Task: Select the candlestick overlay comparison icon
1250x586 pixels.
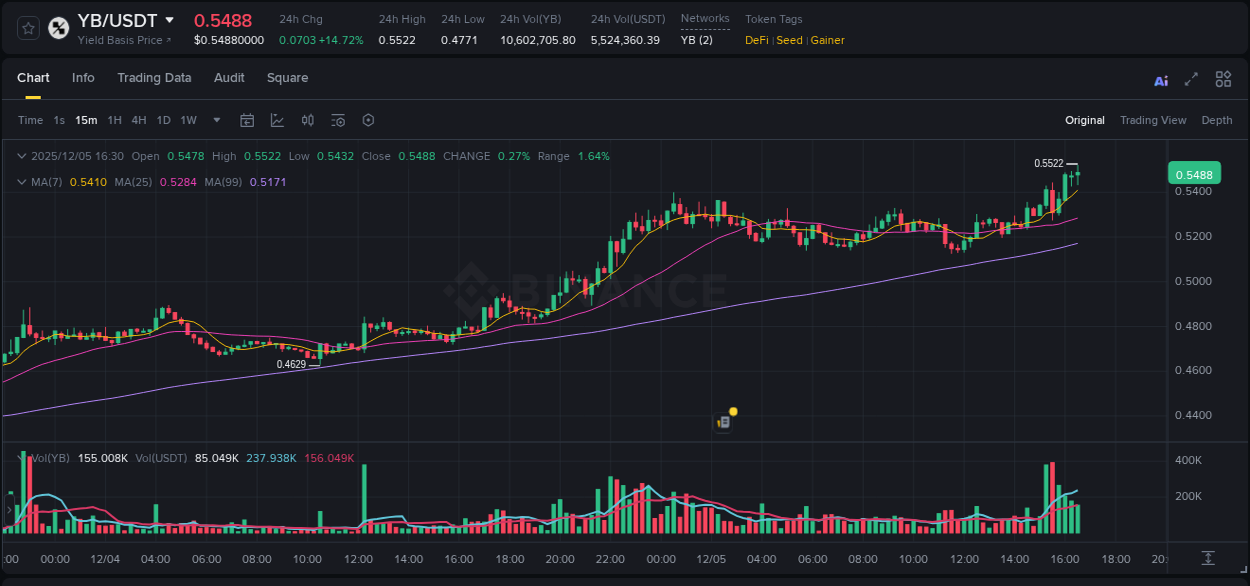Action: [x=307, y=120]
